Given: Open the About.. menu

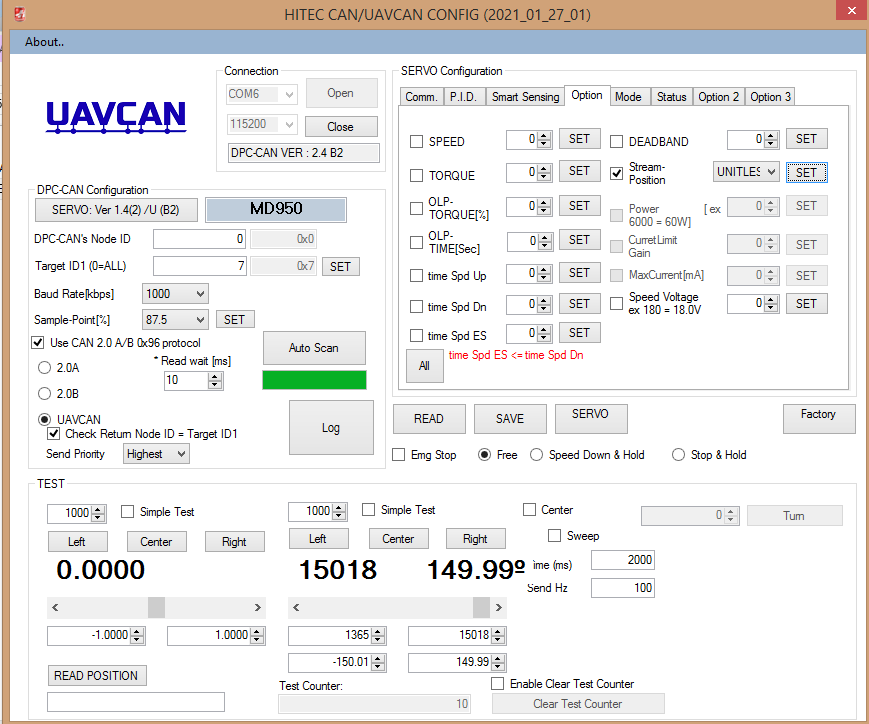Looking at the screenshot, I should [x=44, y=42].
